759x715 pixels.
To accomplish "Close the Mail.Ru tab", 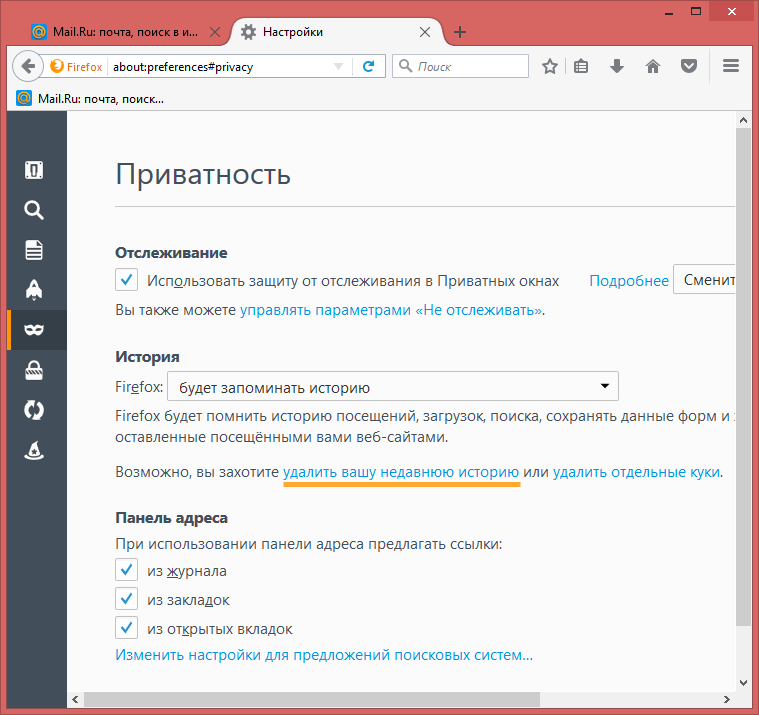I will pos(215,32).
